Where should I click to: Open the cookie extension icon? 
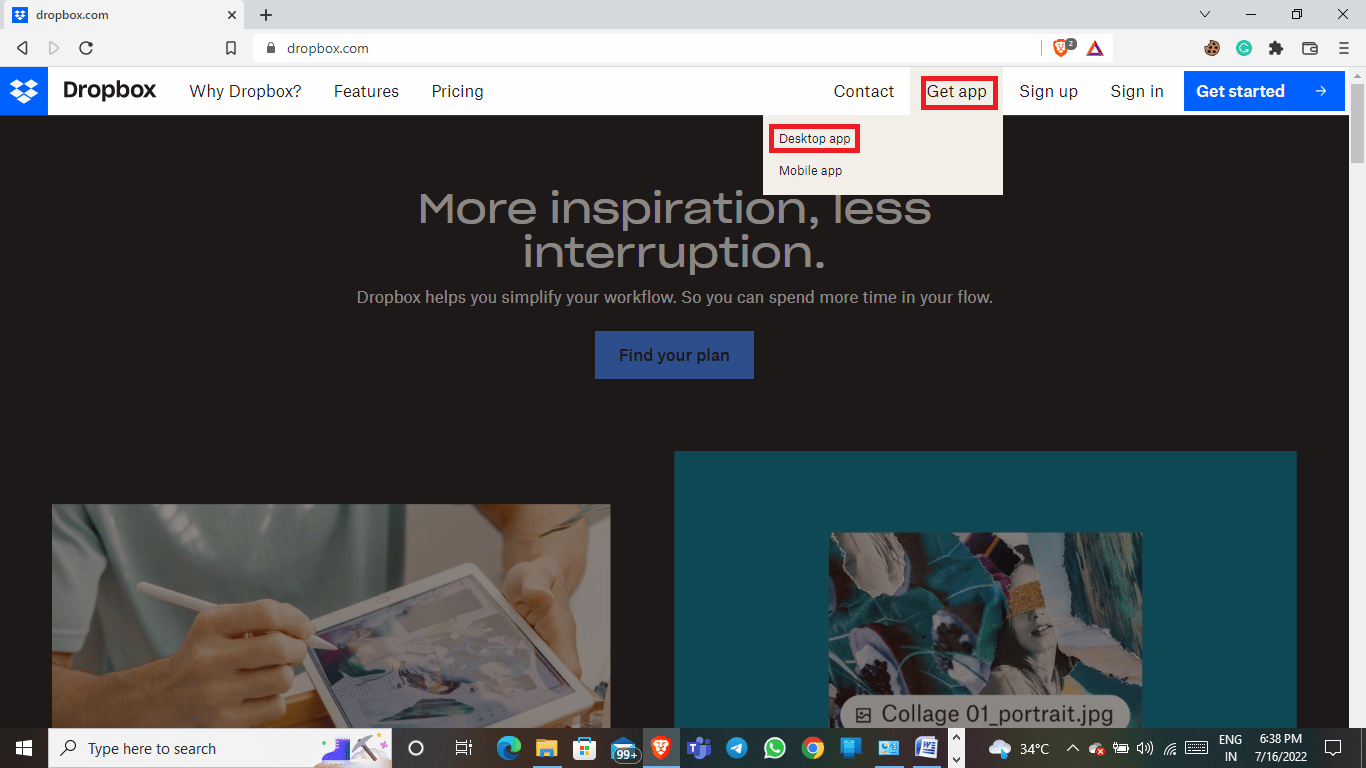click(1212, 48)
